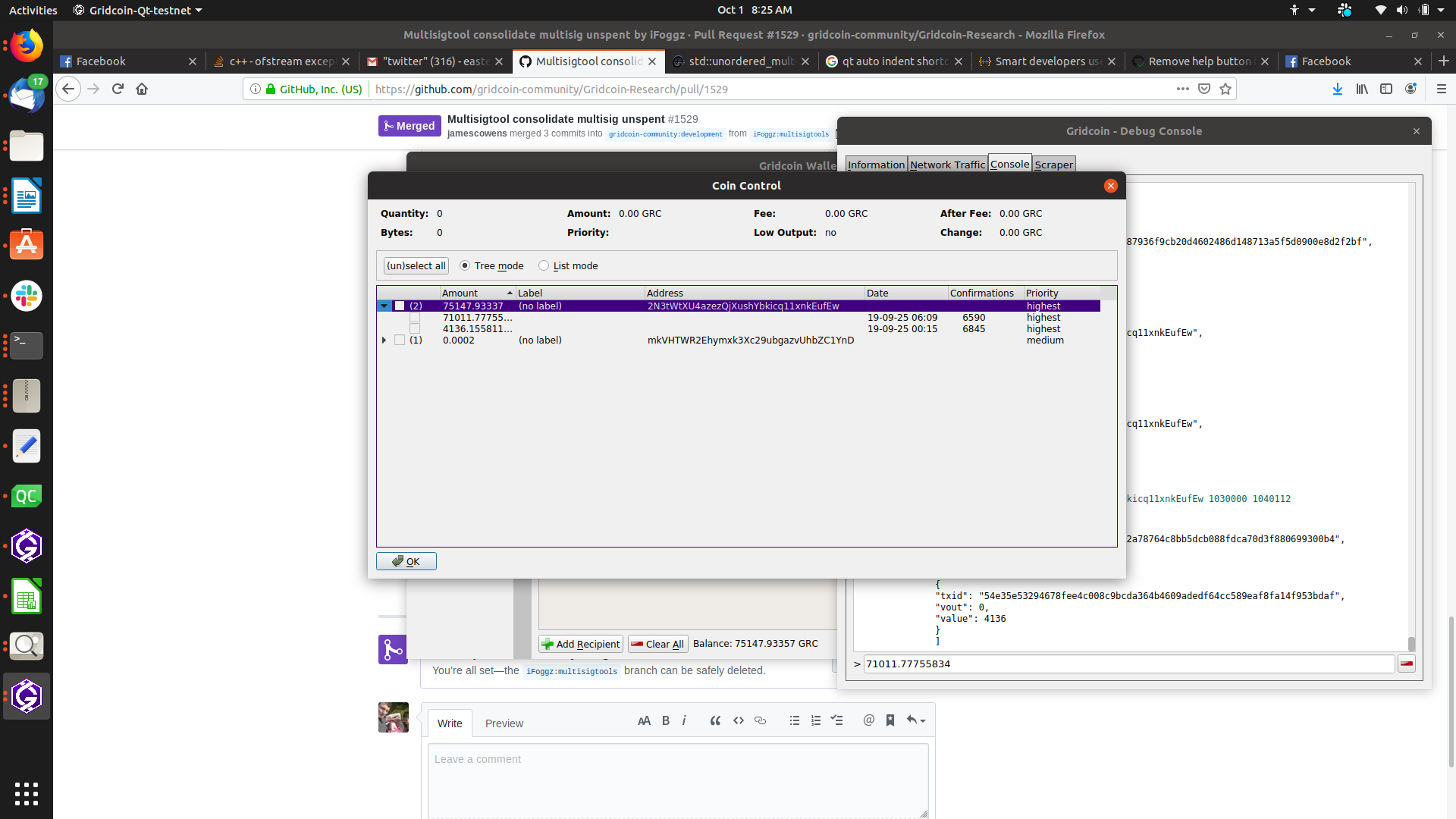Click the Firefox reload page icon
The height and width of the screenshot is (819, 1456).
pos(118,89)
